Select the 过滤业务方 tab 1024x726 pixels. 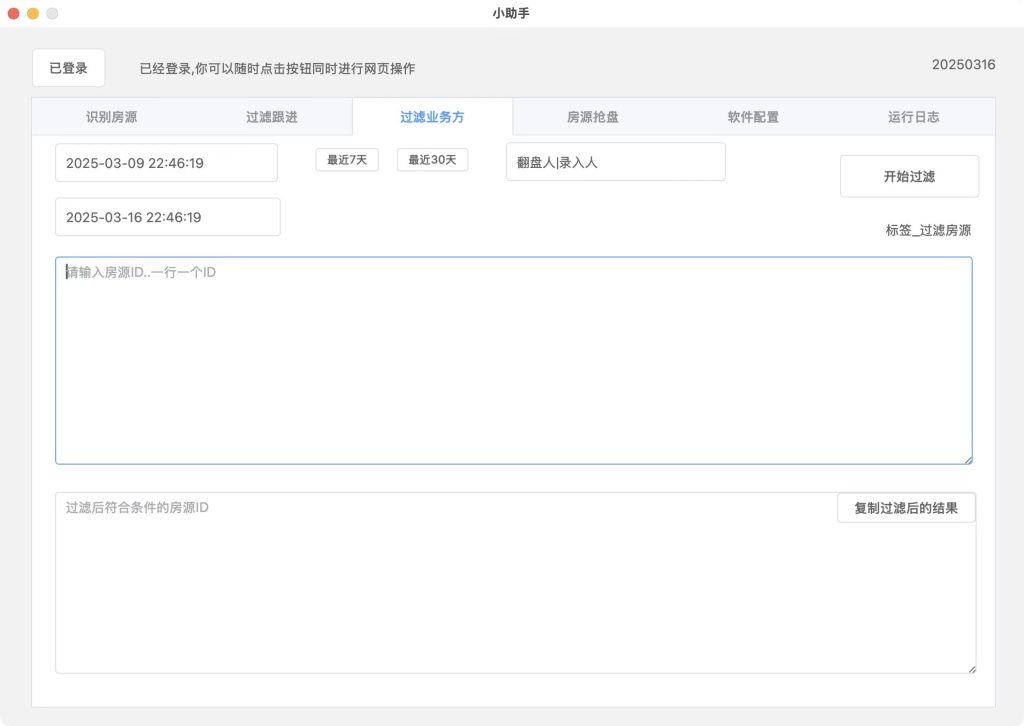[x=432, y=117]
